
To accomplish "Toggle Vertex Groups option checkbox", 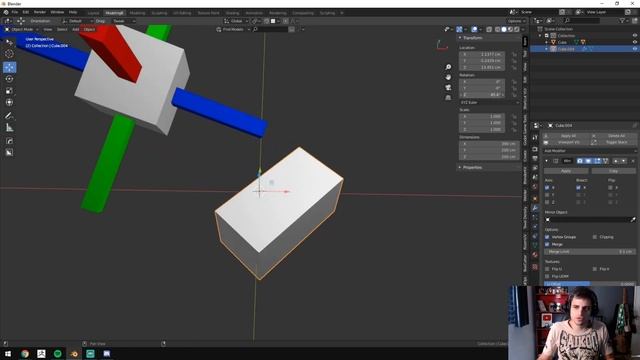I will [547, 237].
